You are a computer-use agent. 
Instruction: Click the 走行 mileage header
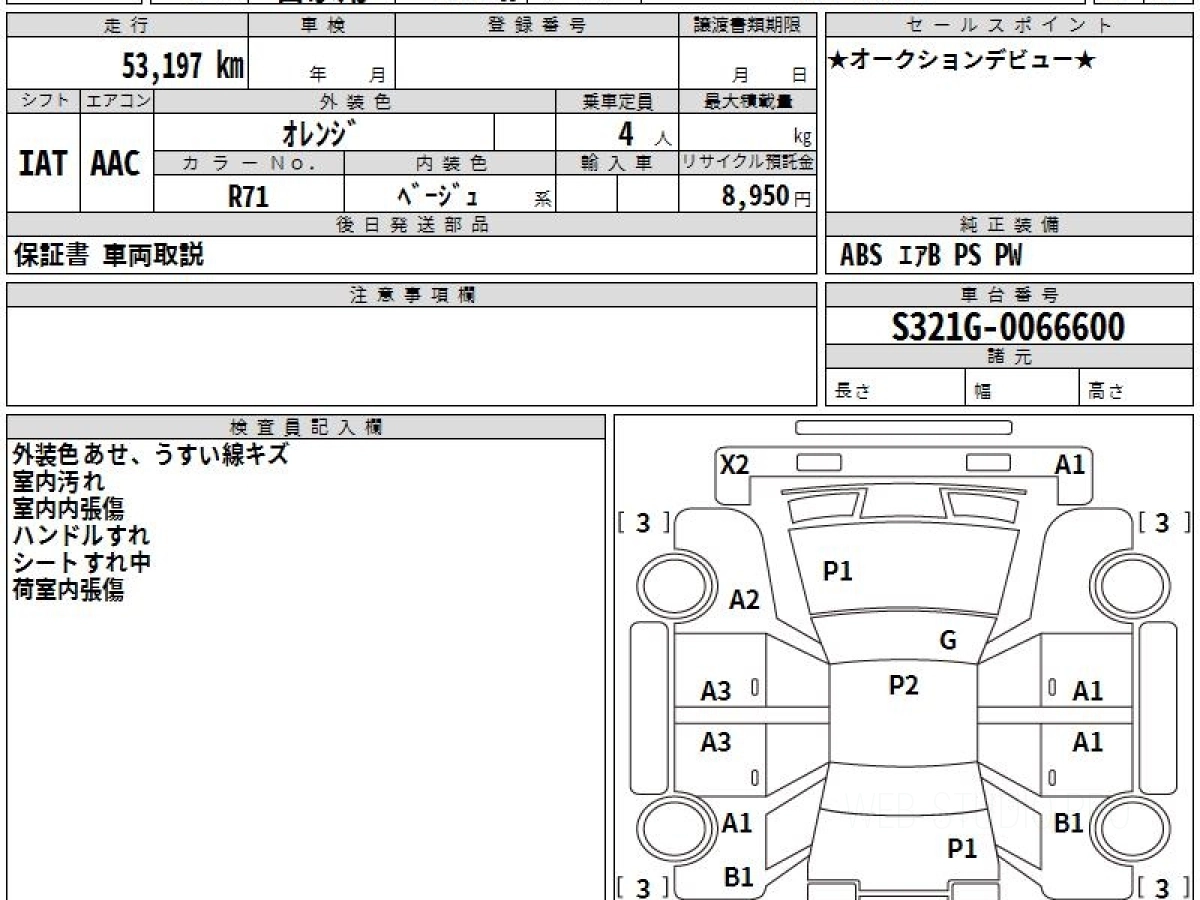tap(127, 26)
